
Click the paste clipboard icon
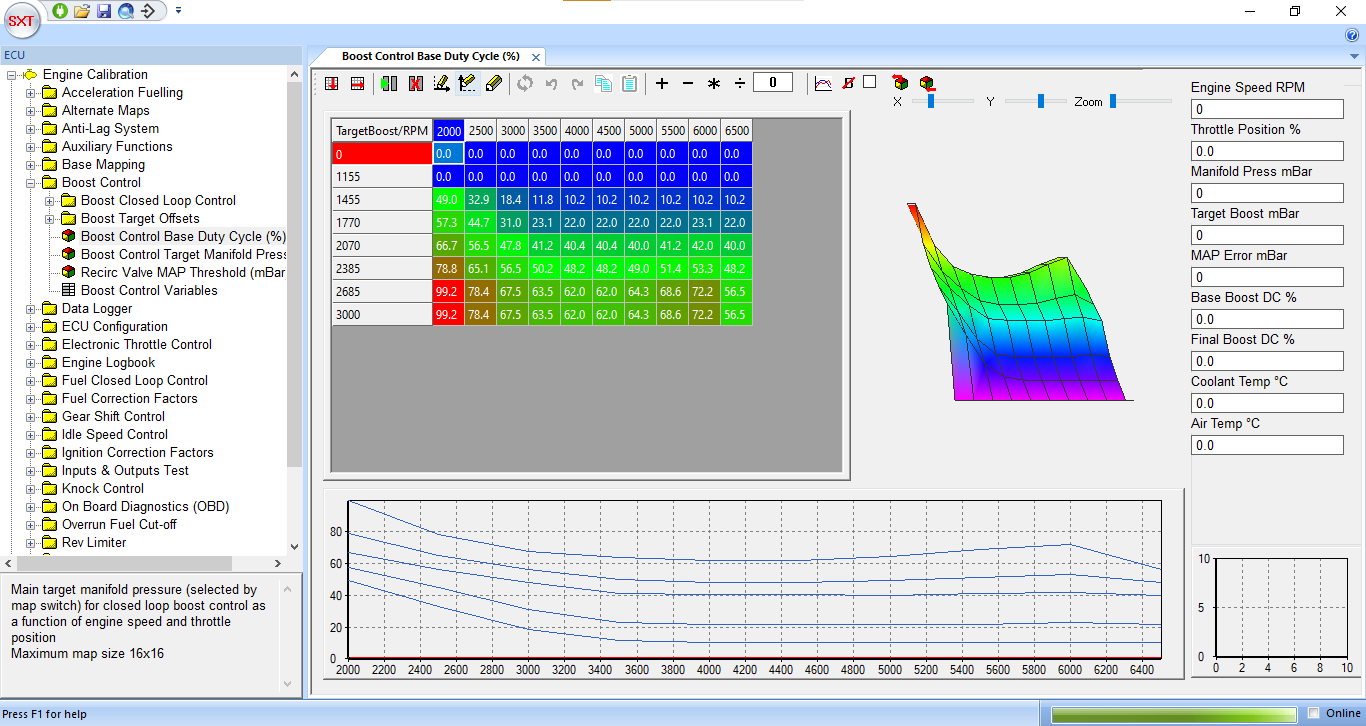[x=629, y=84]
